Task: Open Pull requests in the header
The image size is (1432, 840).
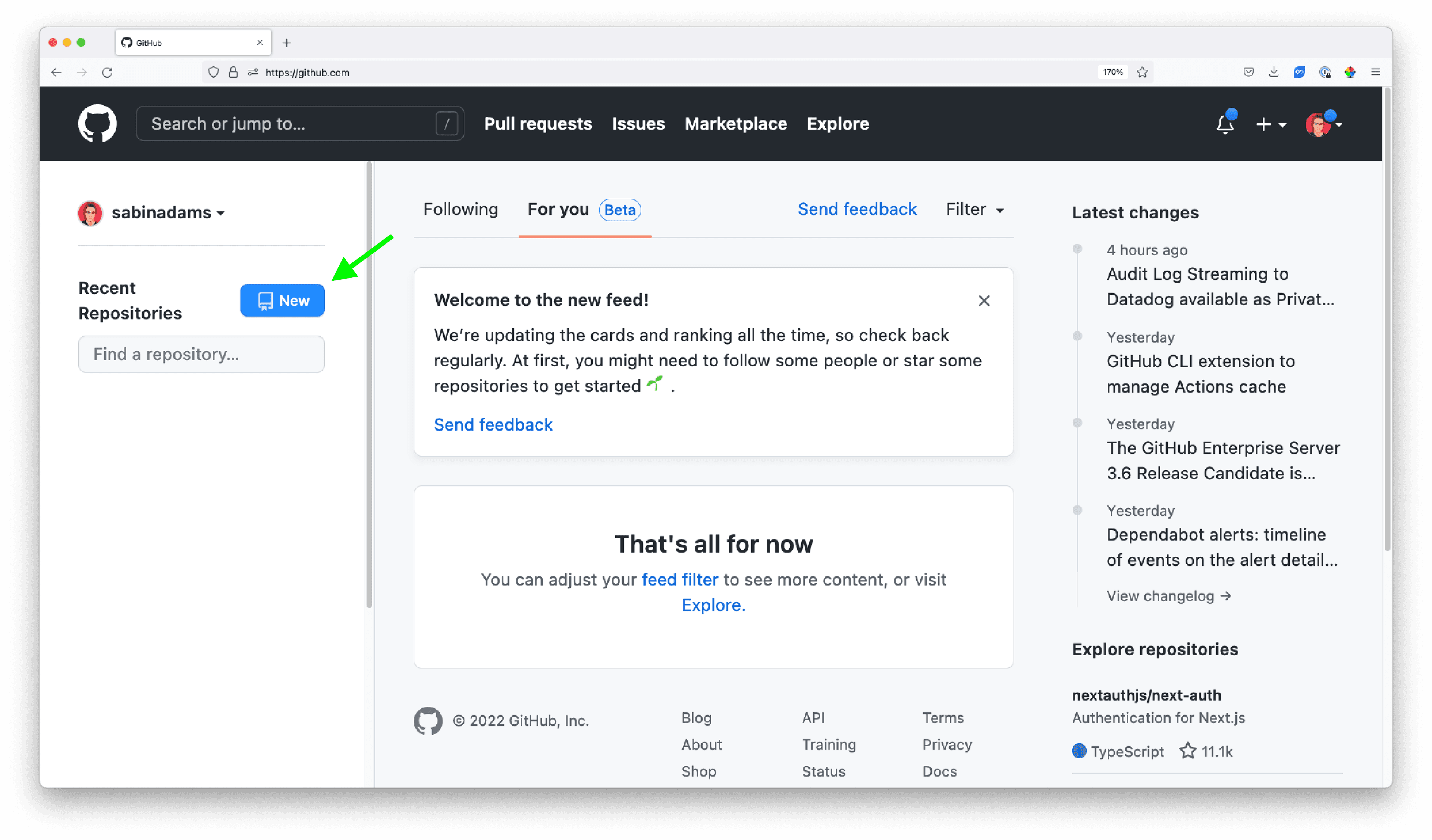Action: point(538,124)
